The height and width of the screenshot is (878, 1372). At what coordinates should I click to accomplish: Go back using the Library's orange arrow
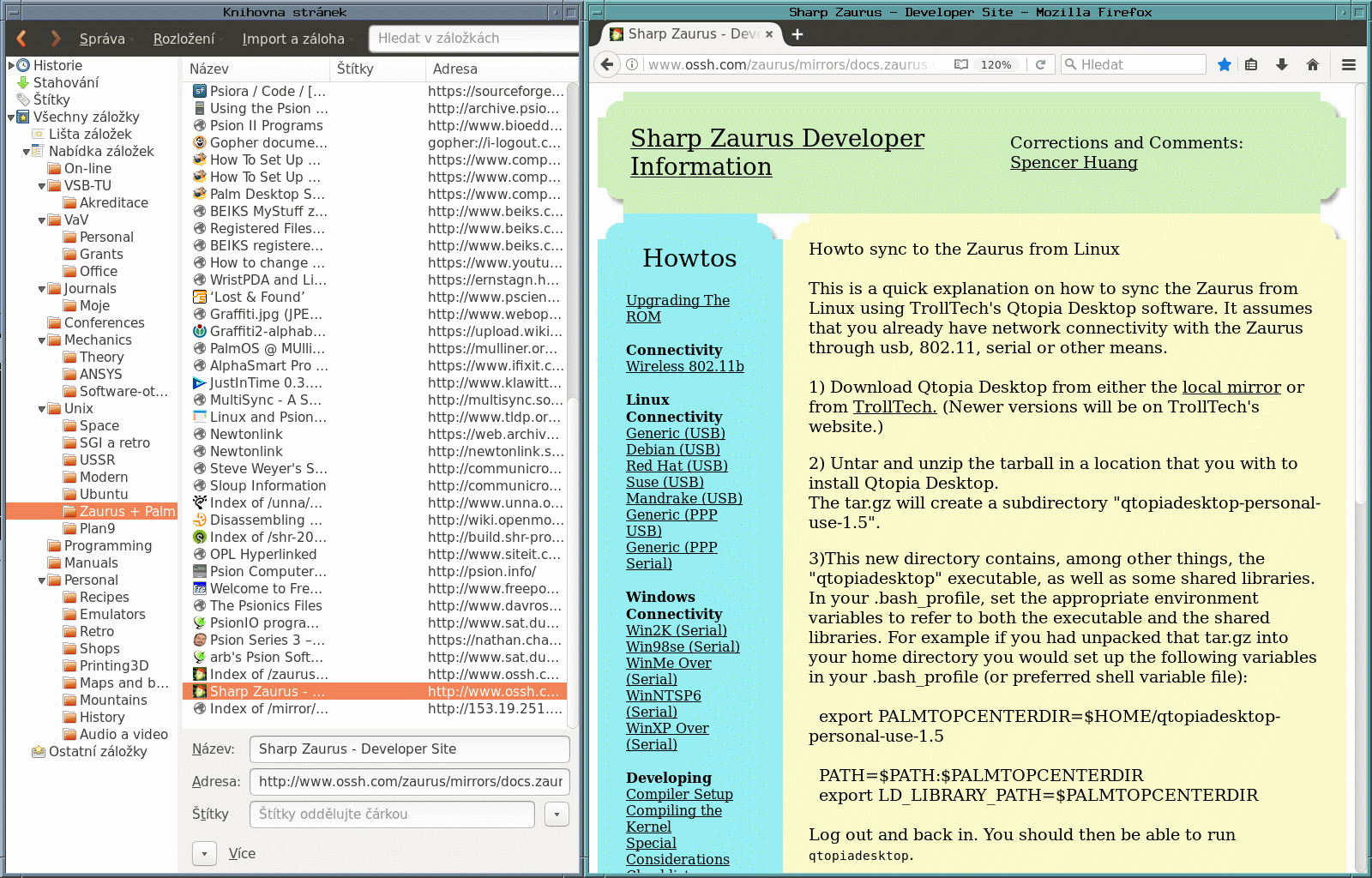coord(22,39)
